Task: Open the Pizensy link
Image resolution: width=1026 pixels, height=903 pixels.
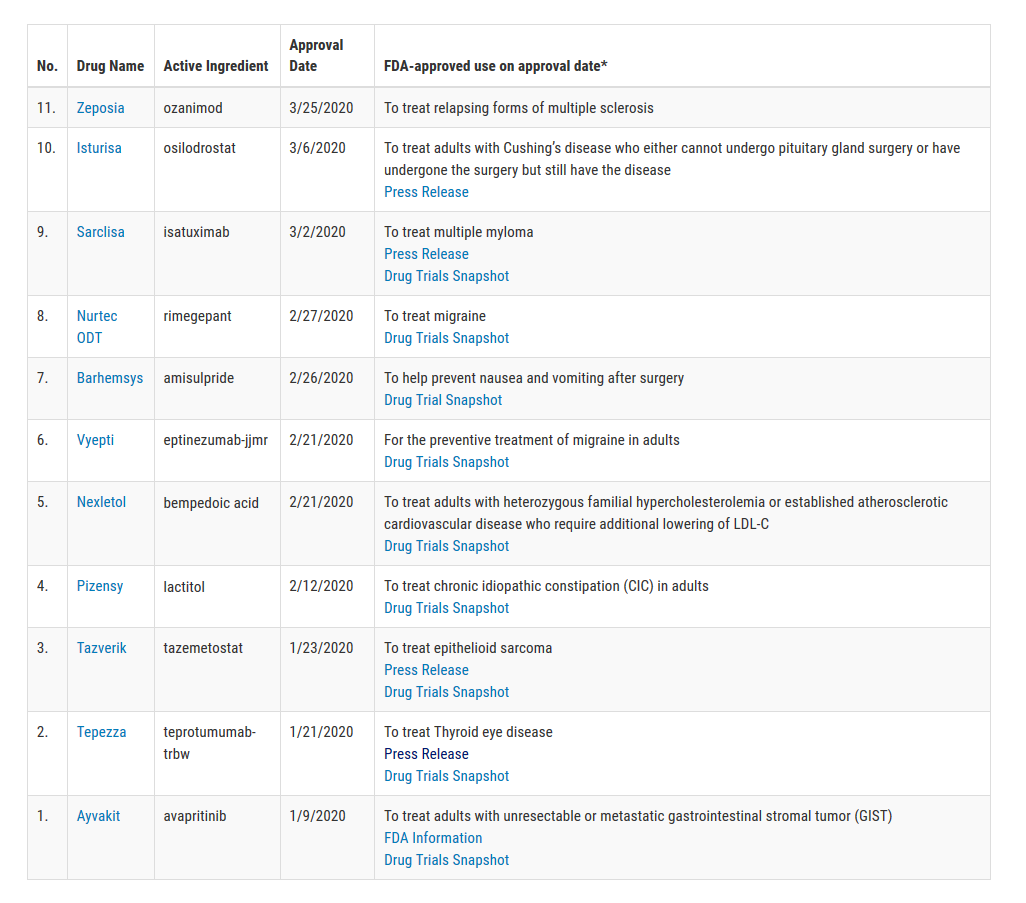Action: (100, 586)
